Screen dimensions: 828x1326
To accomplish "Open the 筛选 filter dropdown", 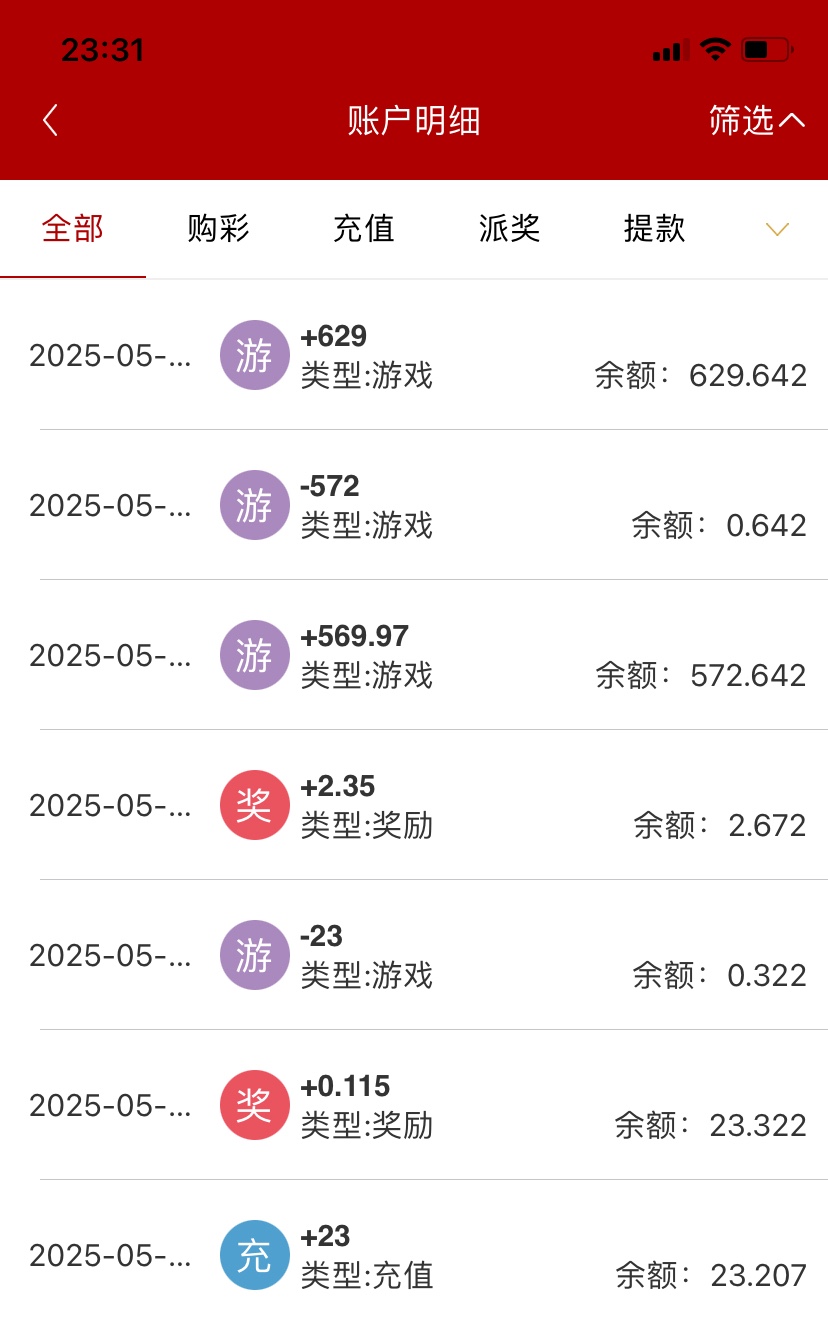I will click(x=756, y=121).
